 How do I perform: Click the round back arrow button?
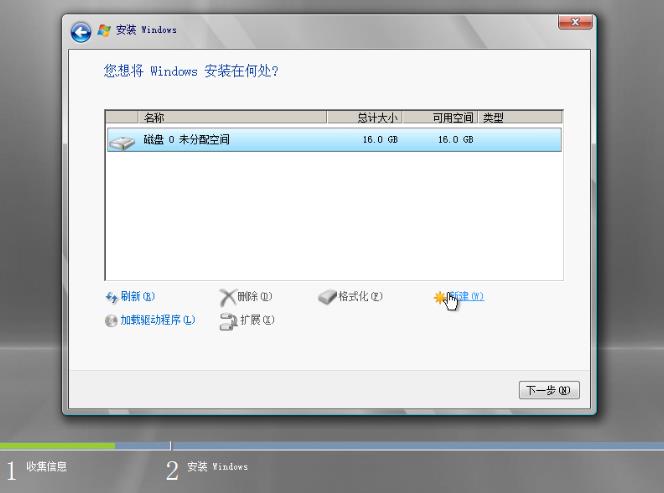tap(80, 31)
